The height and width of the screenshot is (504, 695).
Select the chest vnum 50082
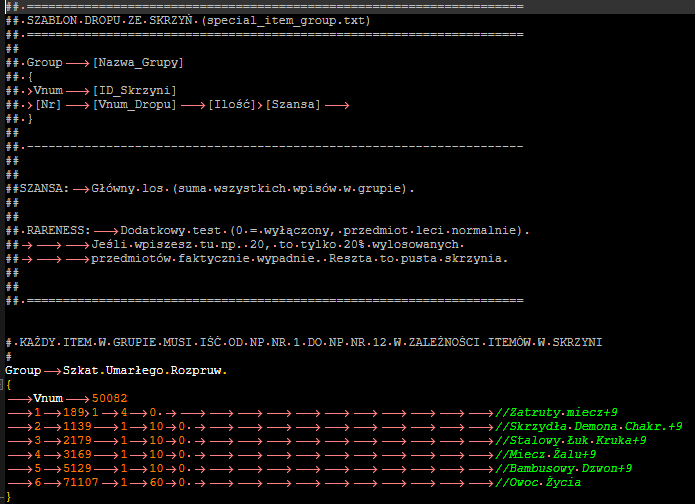point(109,399)
